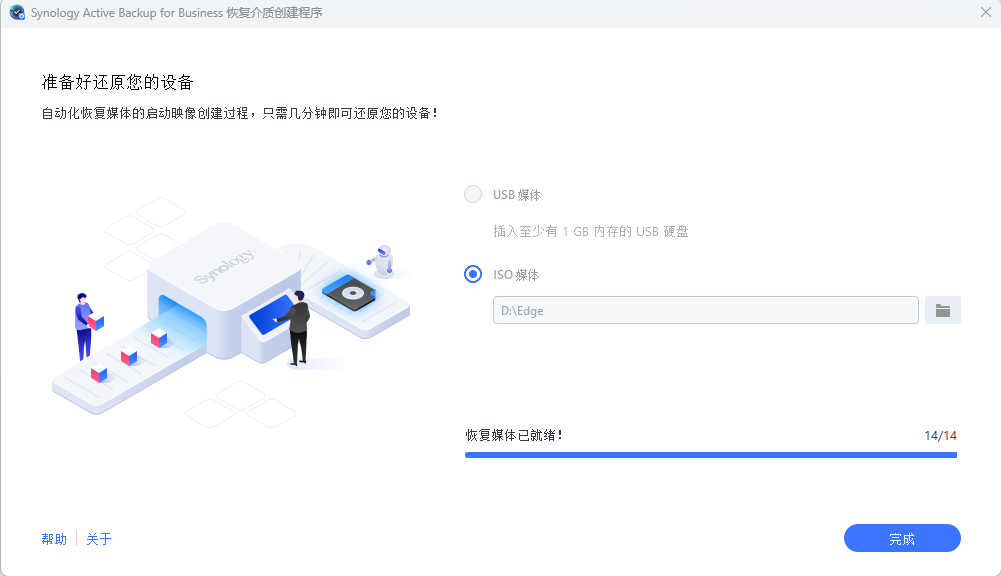1001x576 pixels.
Task: Click the ISO 媒体 option label
Action: tap(516, 275)
